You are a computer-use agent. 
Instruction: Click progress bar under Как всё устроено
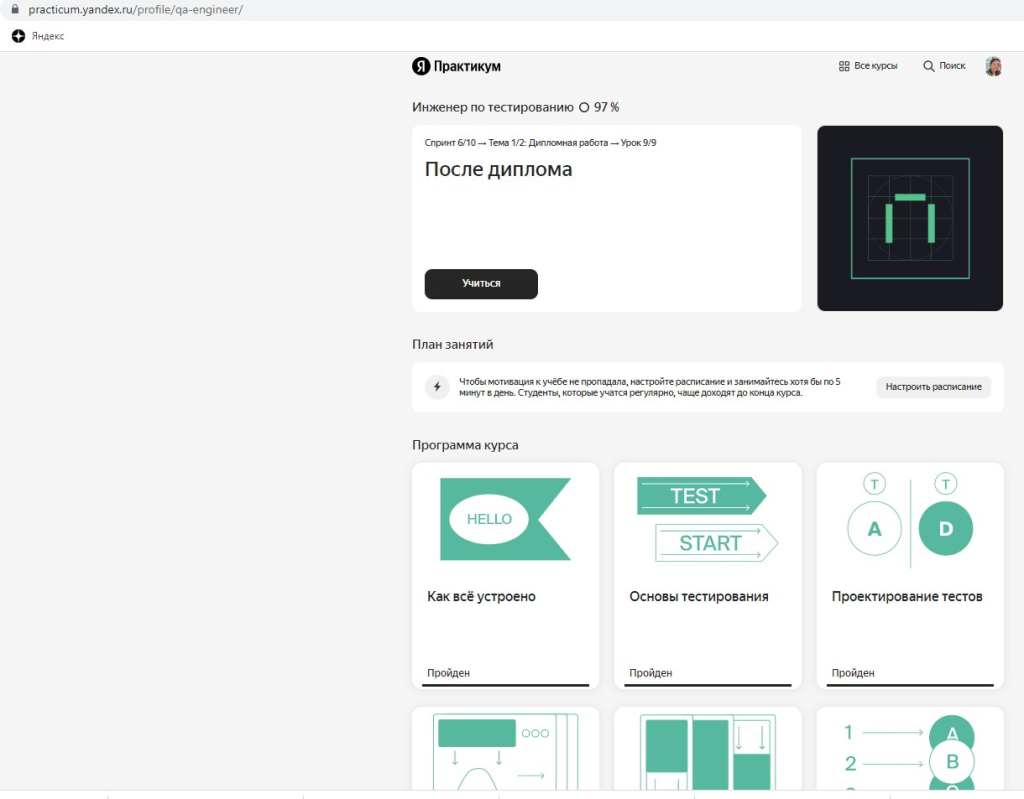click(x=505, y=685)
